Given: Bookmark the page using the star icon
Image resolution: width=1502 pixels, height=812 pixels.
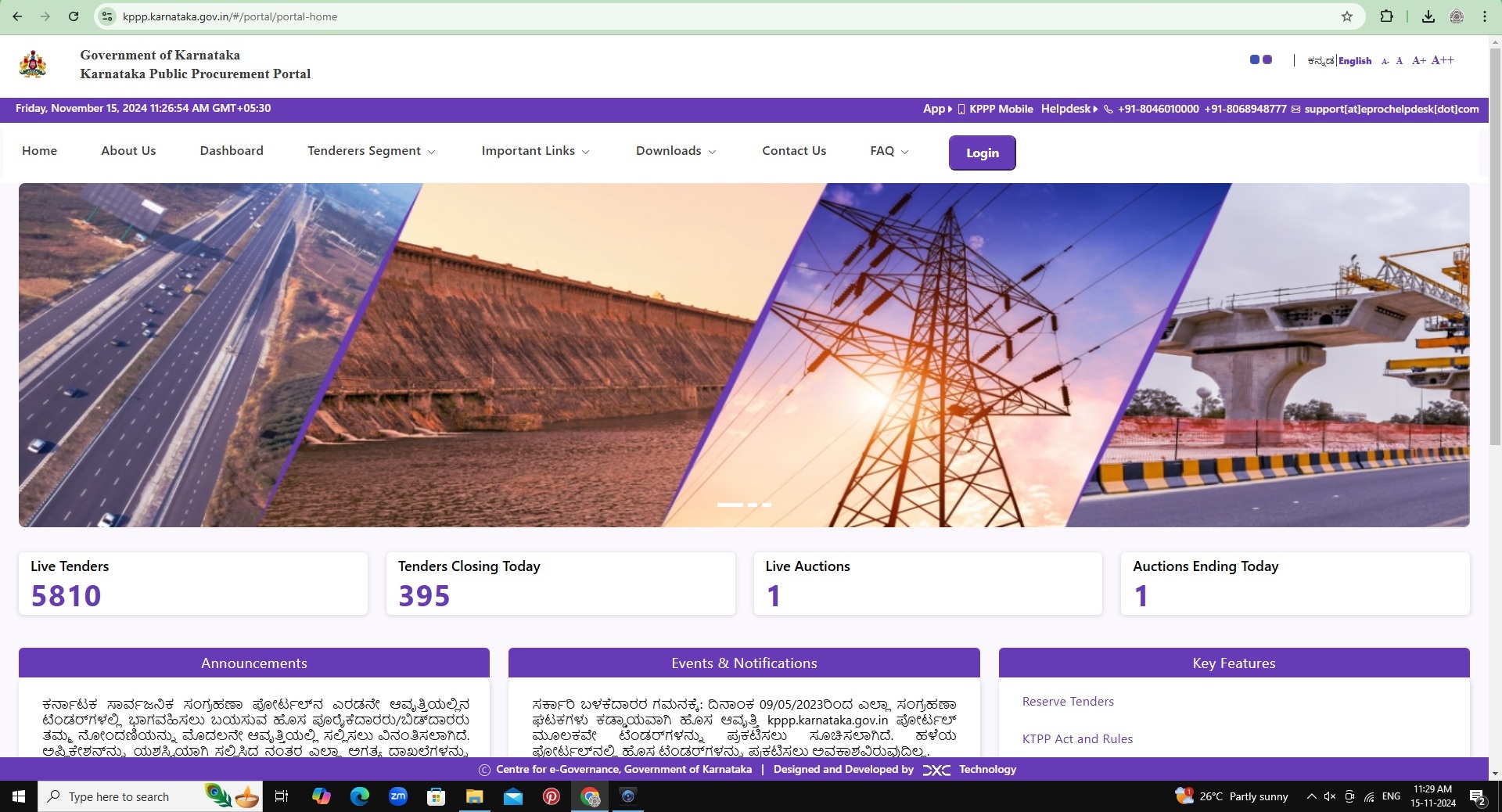Looking at the screenshot, I should [x=1347, y=16].
